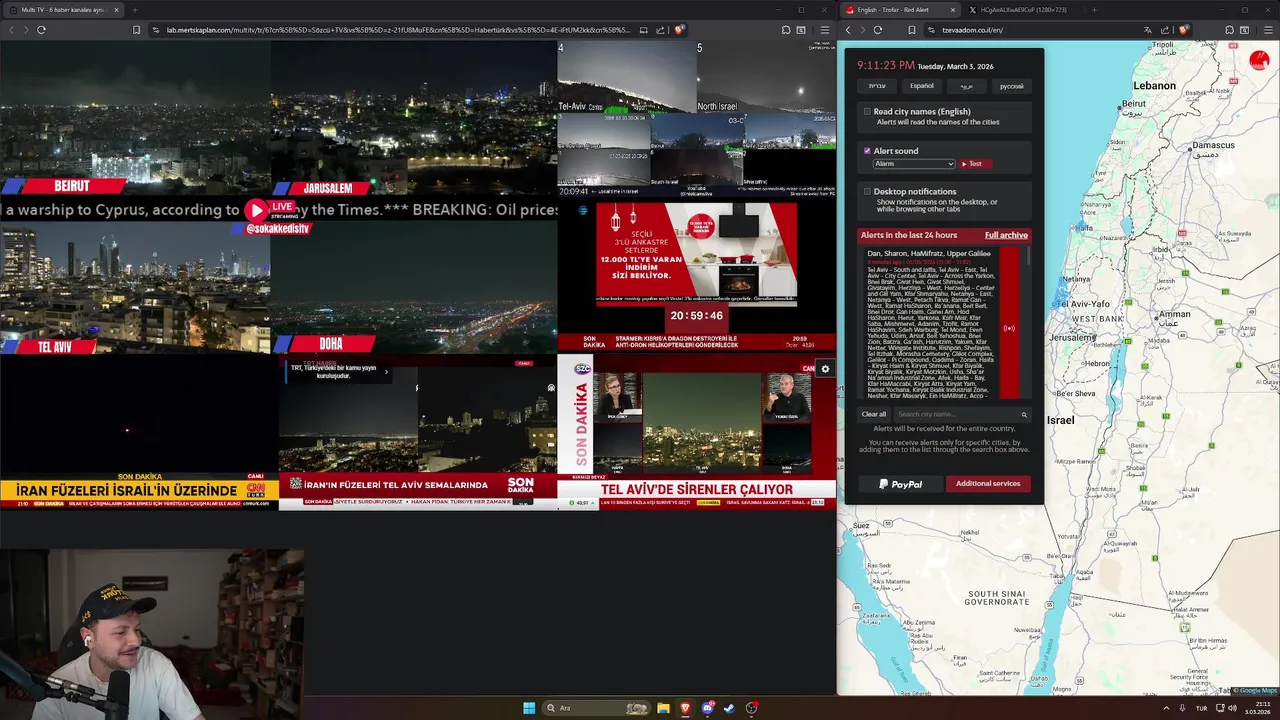This screenshot has height=720, width=1280.
Task: Switch the site language to Español
Action: 922,86
